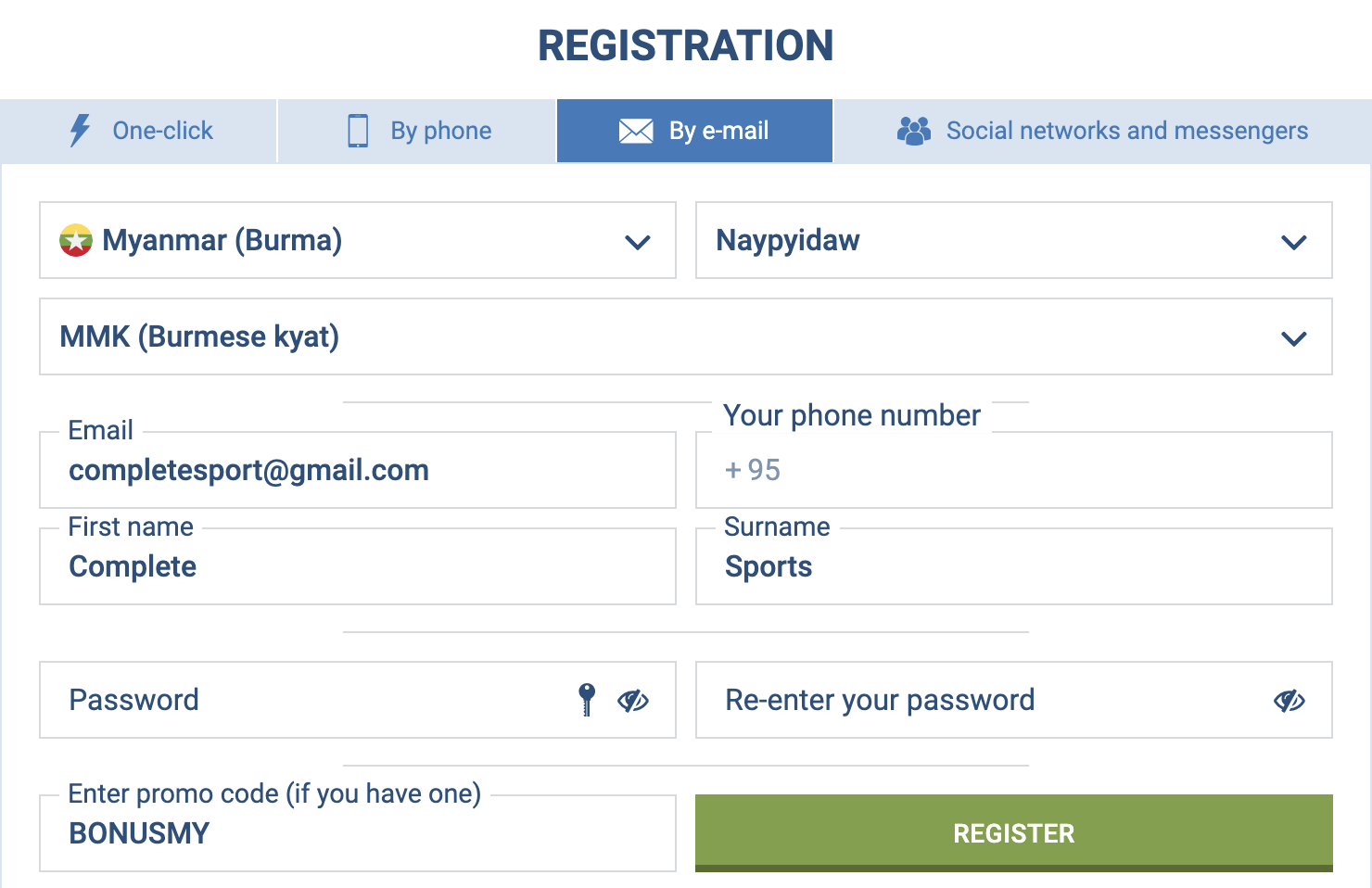Click the Myanmar flag icon
This screenshot has height=888, width=1372.
(76, 240)
